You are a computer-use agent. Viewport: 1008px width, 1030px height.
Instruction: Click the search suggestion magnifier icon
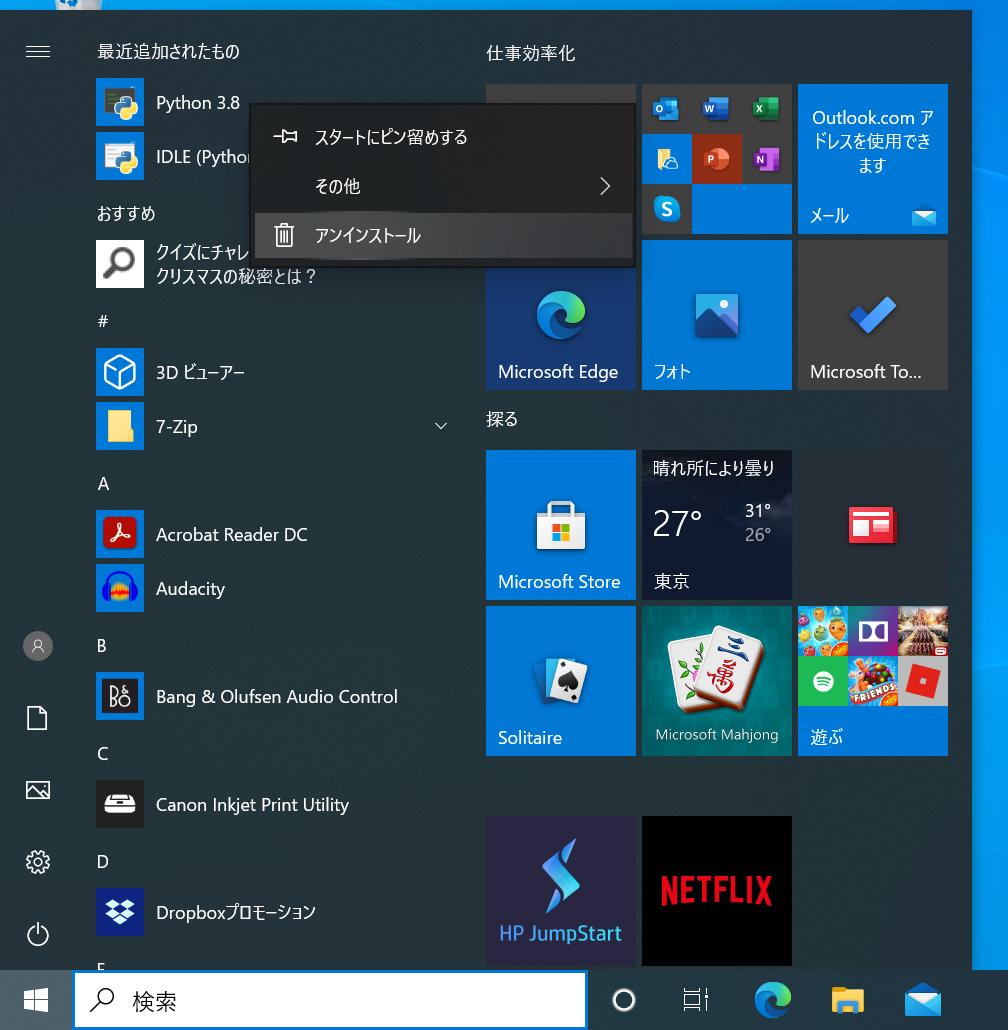click(120, 263)
